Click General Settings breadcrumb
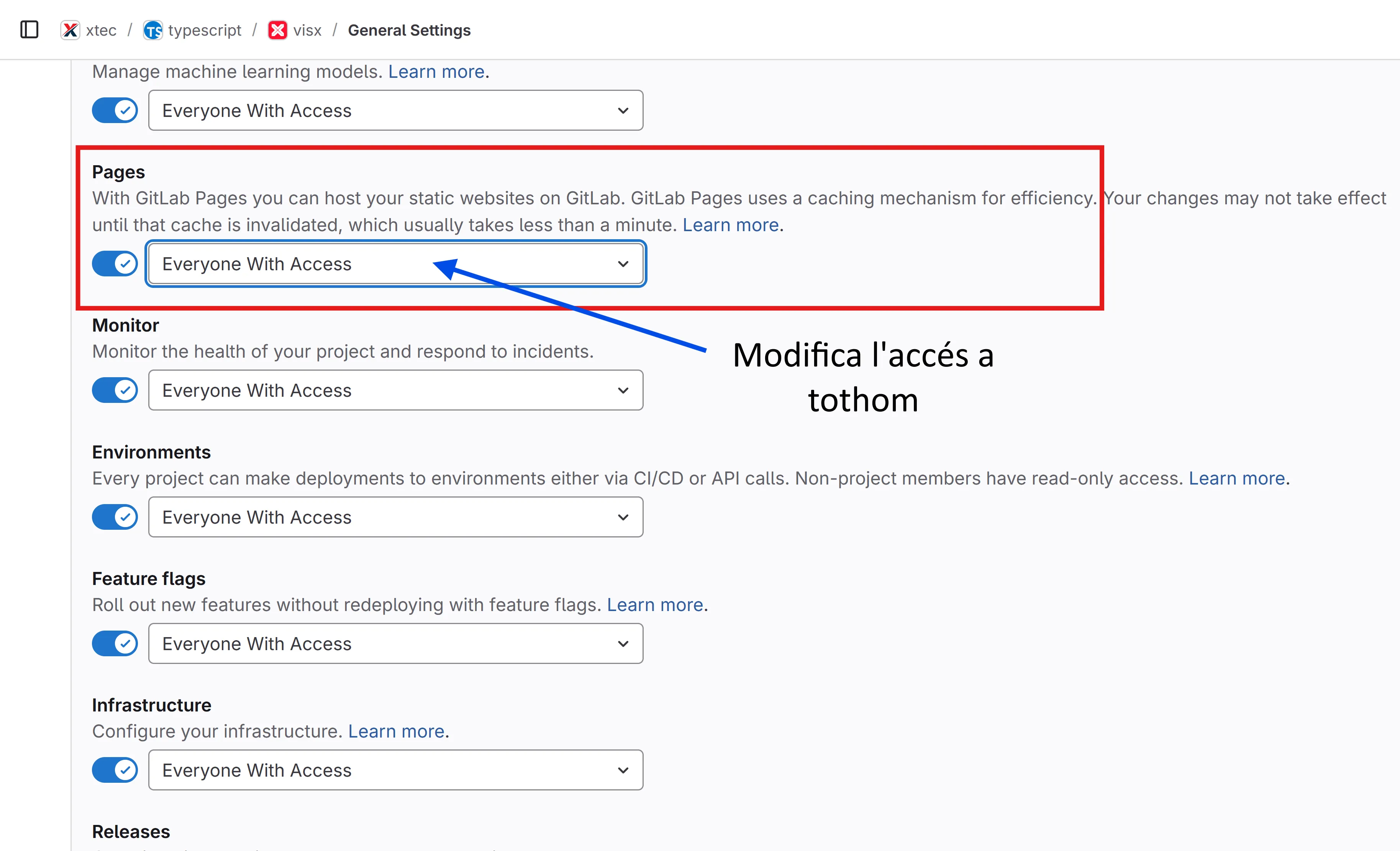The width and height of the screenshot is (1400, 851). [409, 30]
